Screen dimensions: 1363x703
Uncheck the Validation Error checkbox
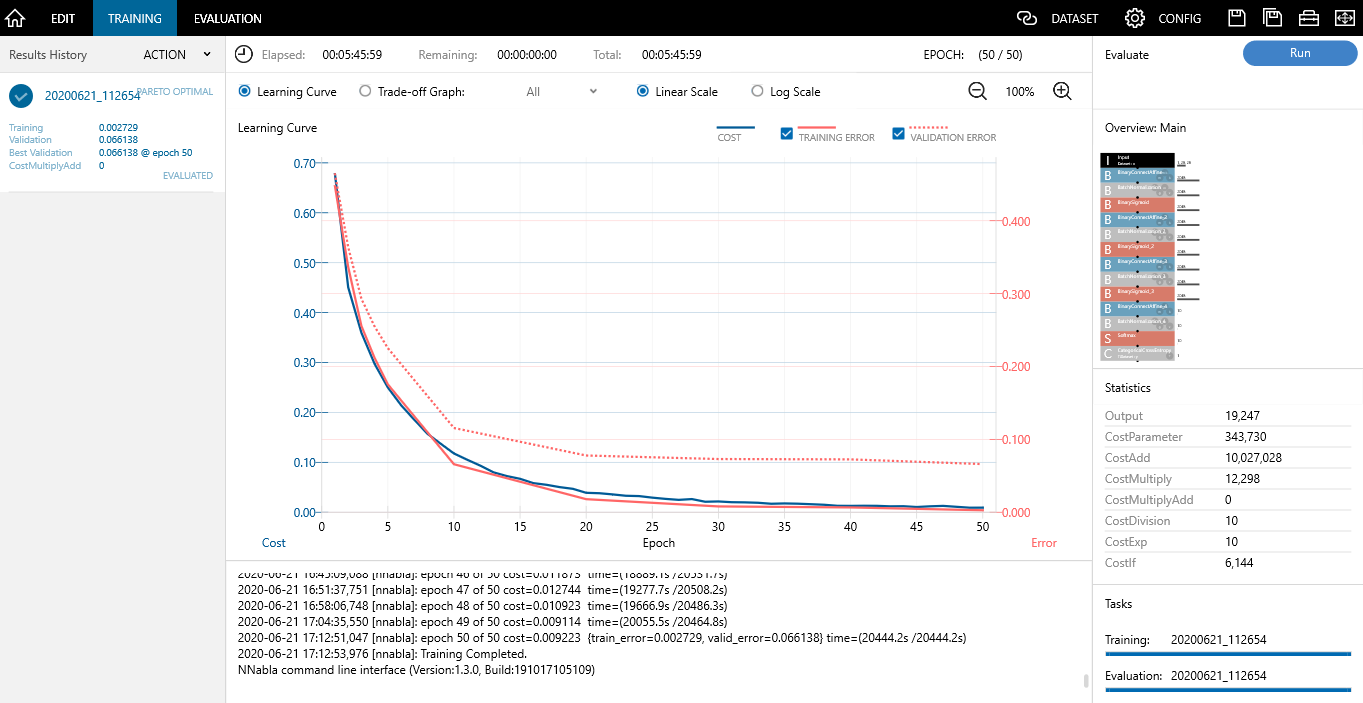click(898, 133)
